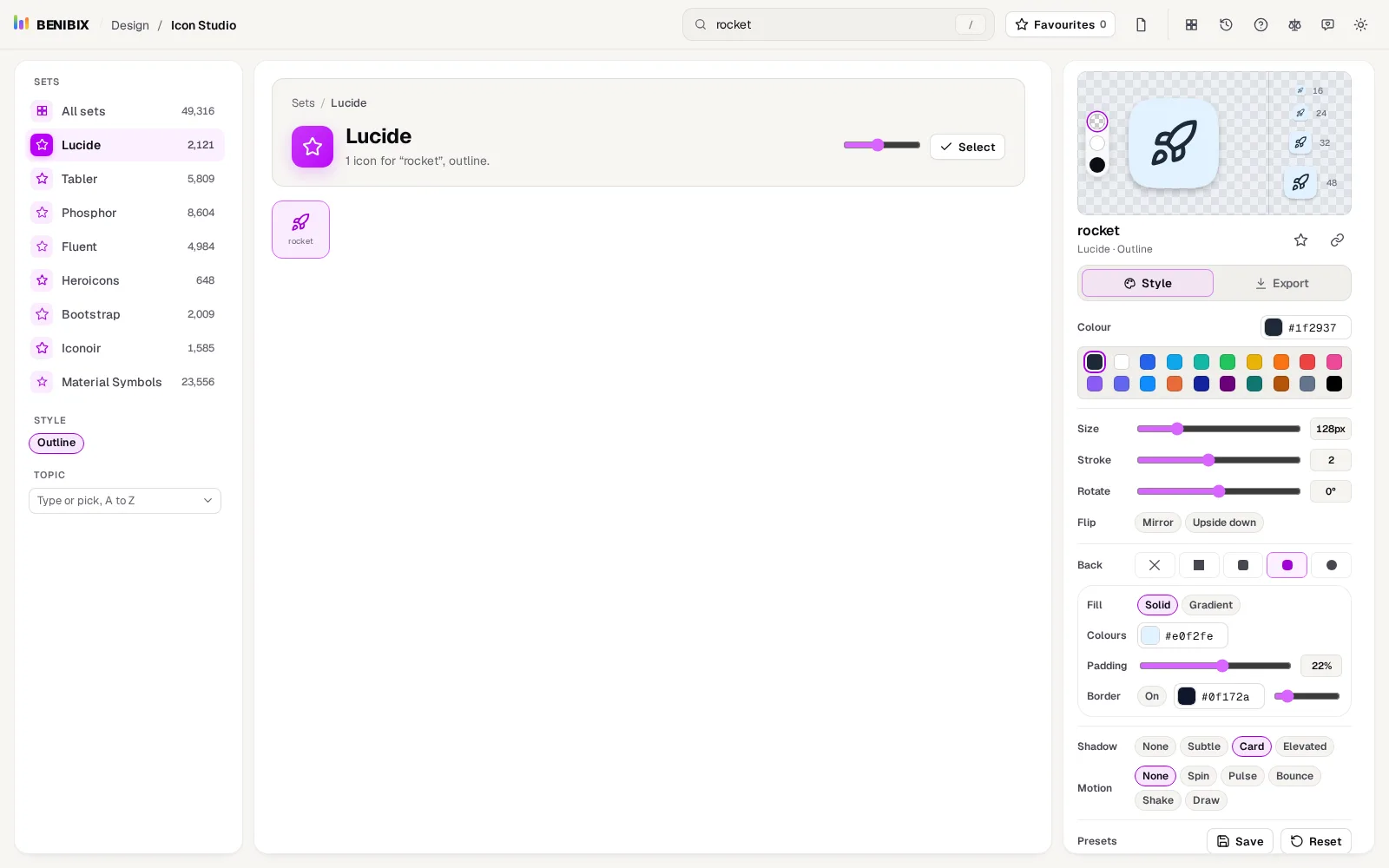Click the rocket search field
Screen dimensions: 1389x868
point(838,24)
